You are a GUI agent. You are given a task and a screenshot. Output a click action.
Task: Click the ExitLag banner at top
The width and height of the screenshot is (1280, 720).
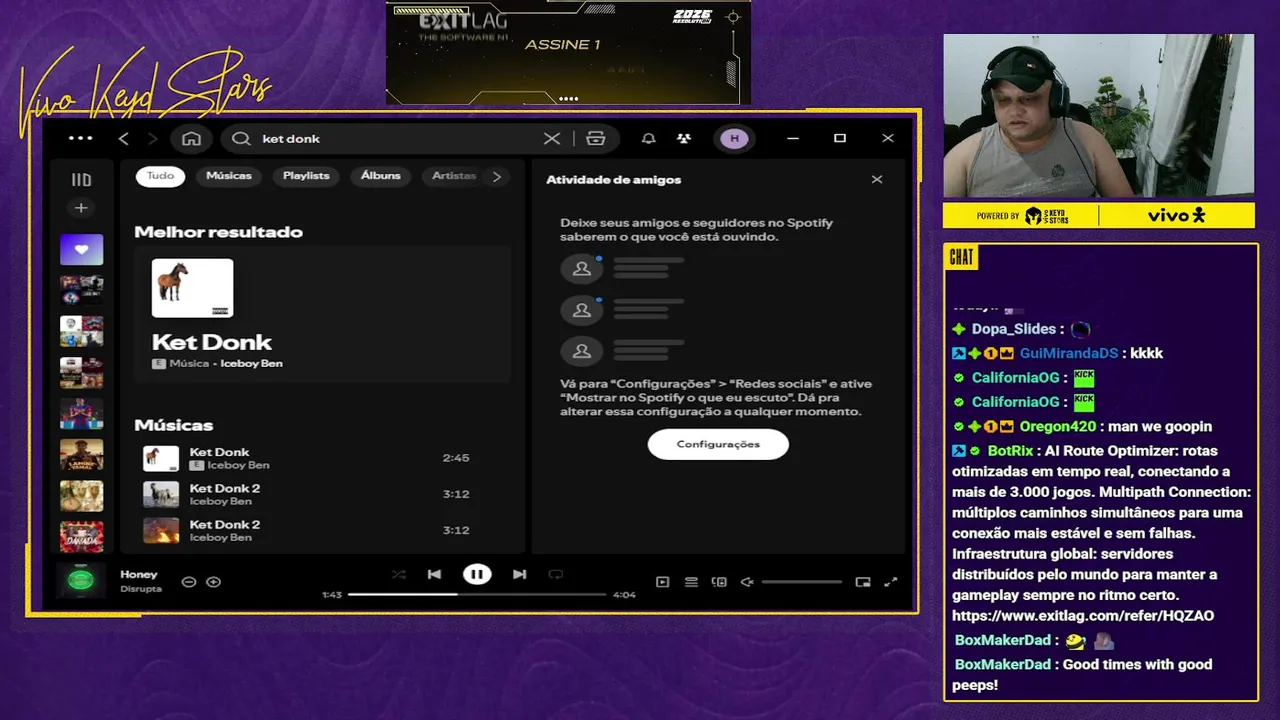coord(568,52)
